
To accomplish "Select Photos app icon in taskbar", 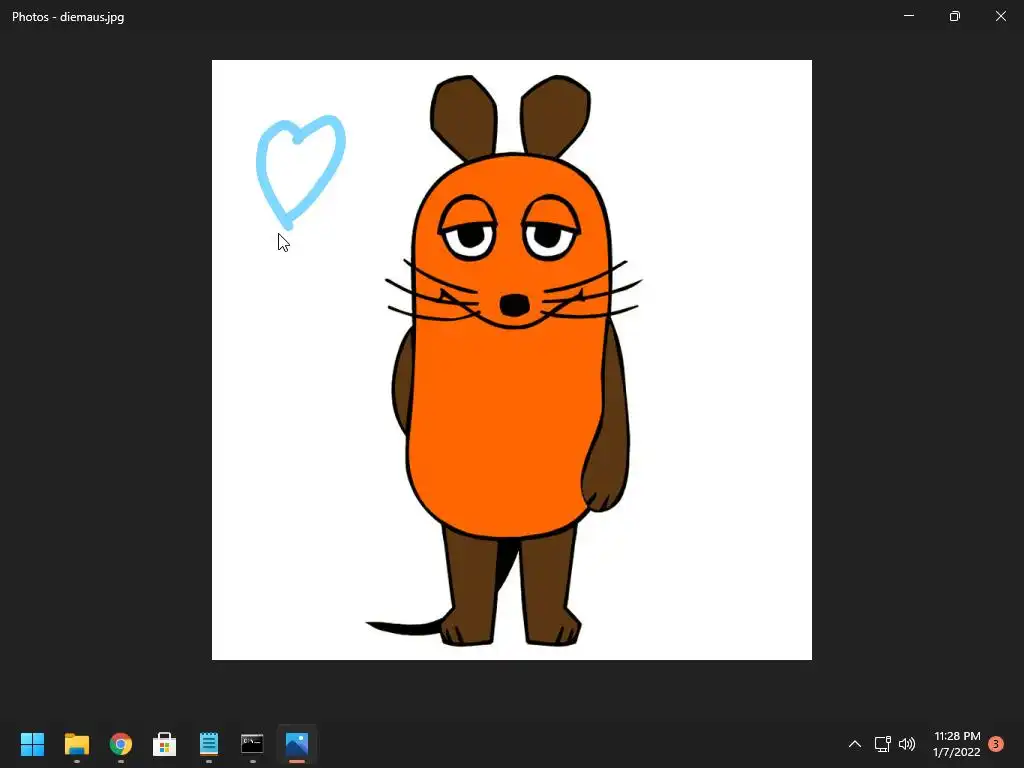I will pyautogui.click(x=296, y=744).
